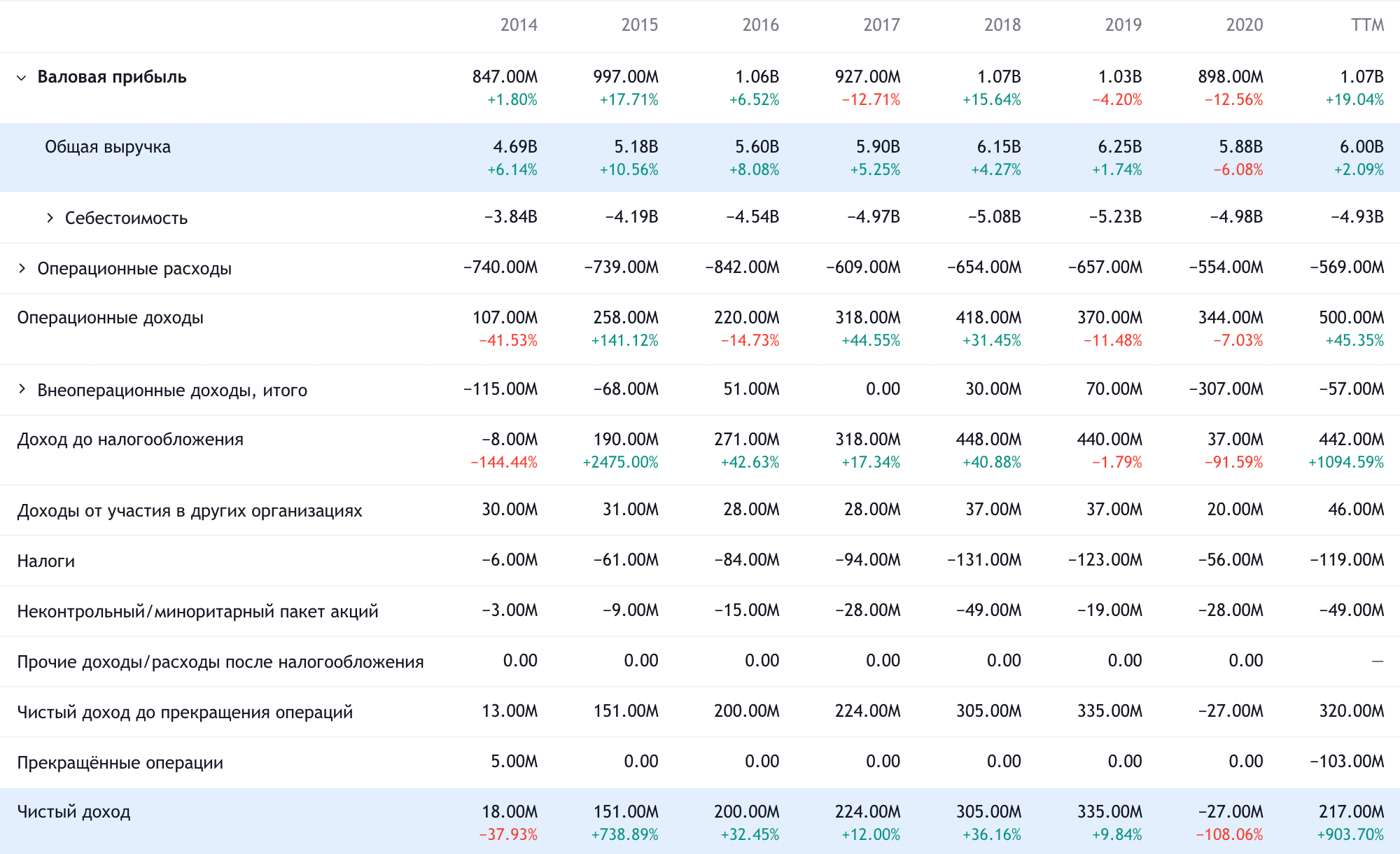
Task: Click revenue value 4.69B
Action: tap(515, 147)
